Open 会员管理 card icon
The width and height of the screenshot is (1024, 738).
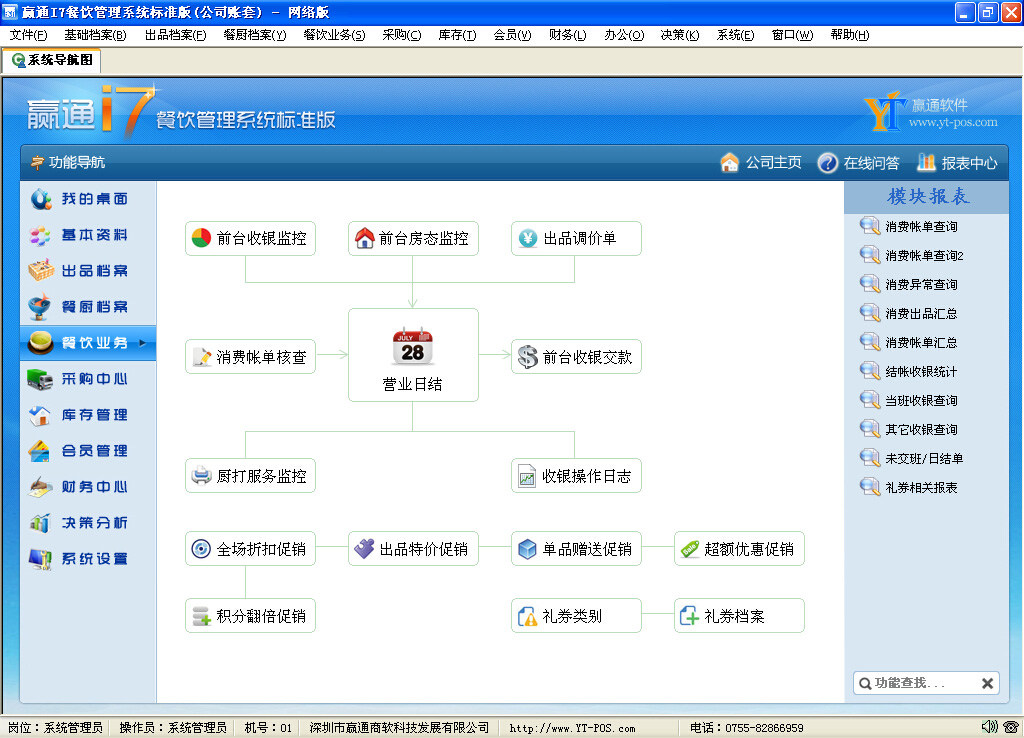pyautogui.click(x=40, y=451)
